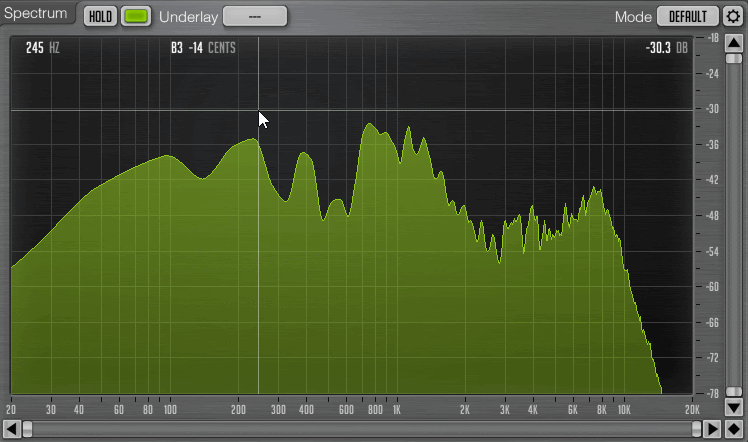The width and height of the screenshot is (748, 442).
Task: Click the left horizontal zoom slider handle
Action: pyautogui.click(x=28, y=429)
